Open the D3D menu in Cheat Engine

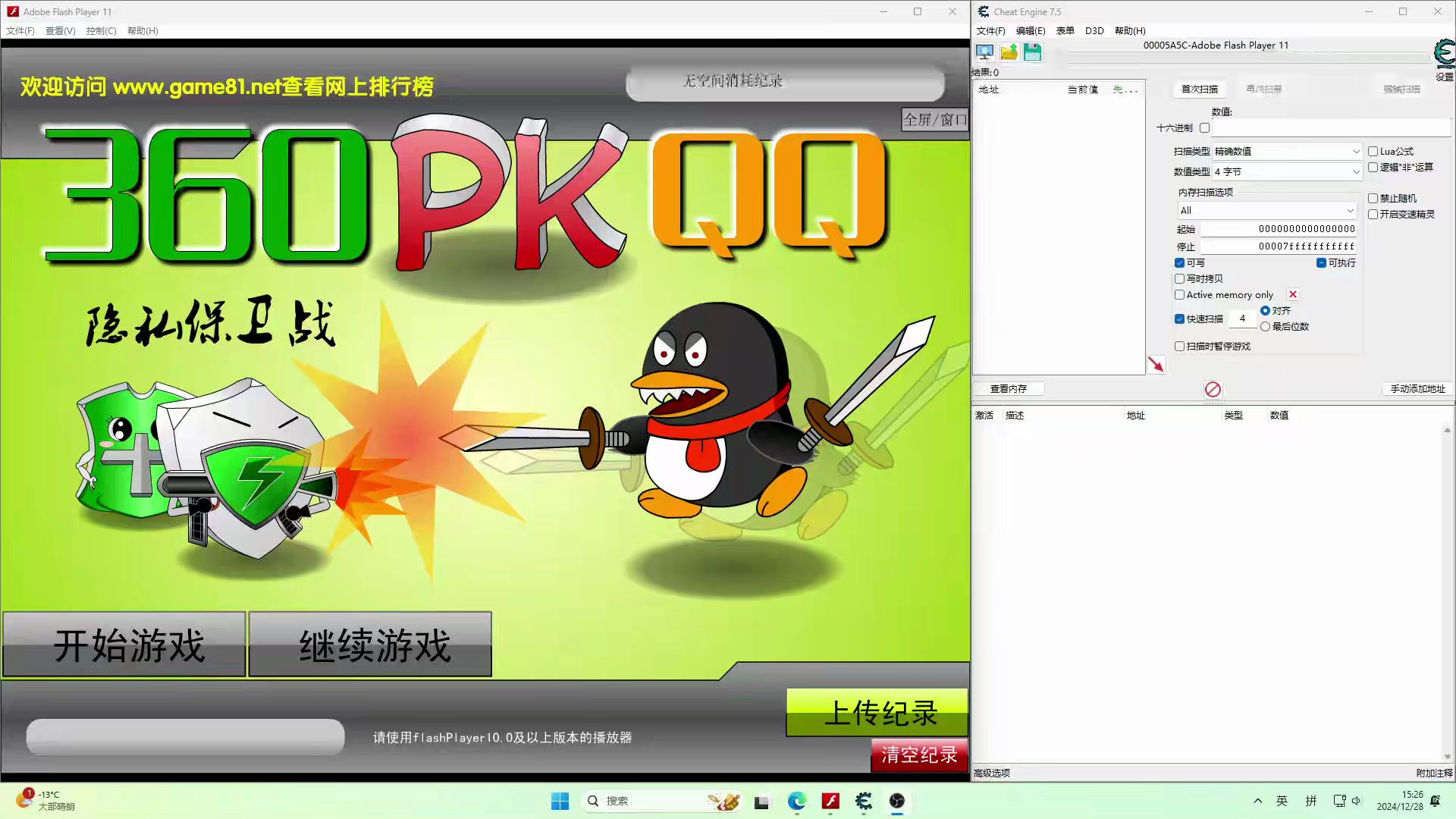(1094, 31)
